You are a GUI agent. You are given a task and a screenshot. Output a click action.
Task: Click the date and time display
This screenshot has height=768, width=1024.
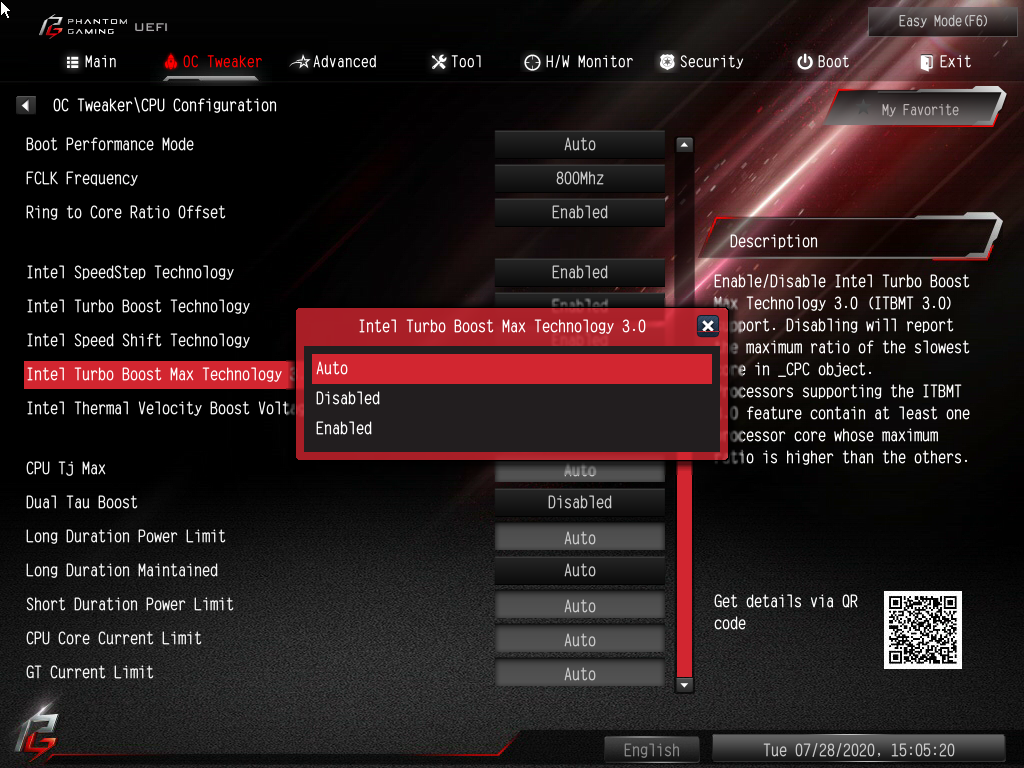858,750
